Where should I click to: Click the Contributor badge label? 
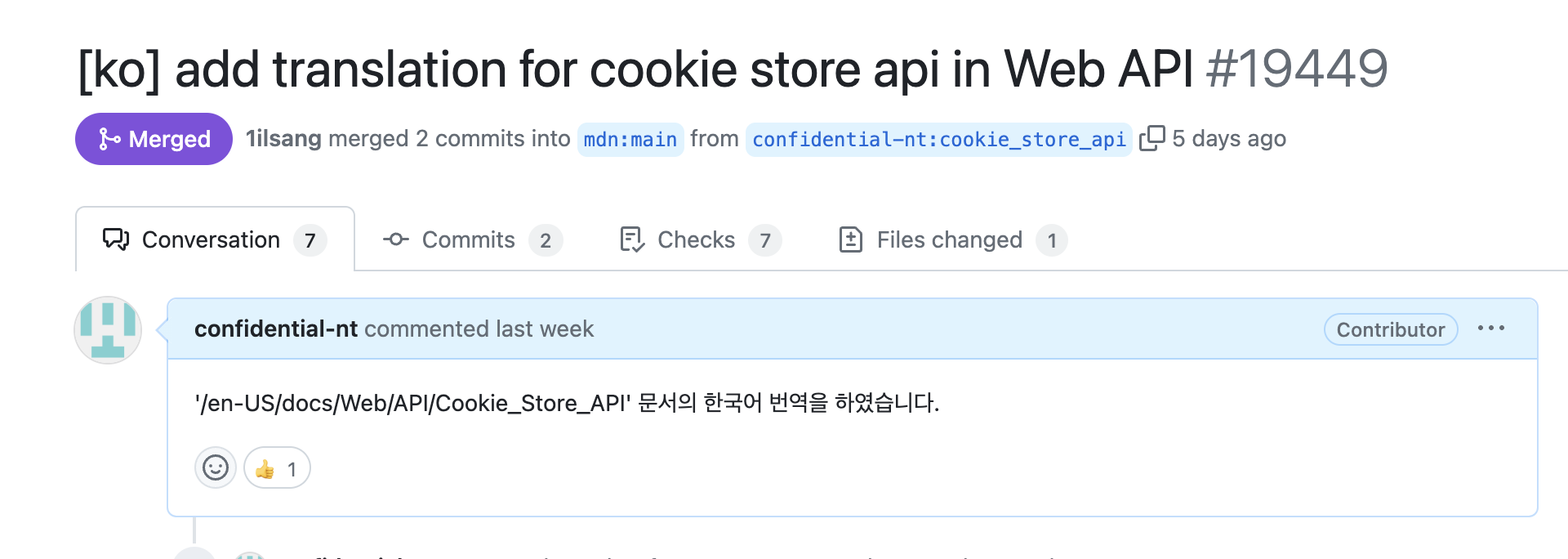pos(1390,329)
